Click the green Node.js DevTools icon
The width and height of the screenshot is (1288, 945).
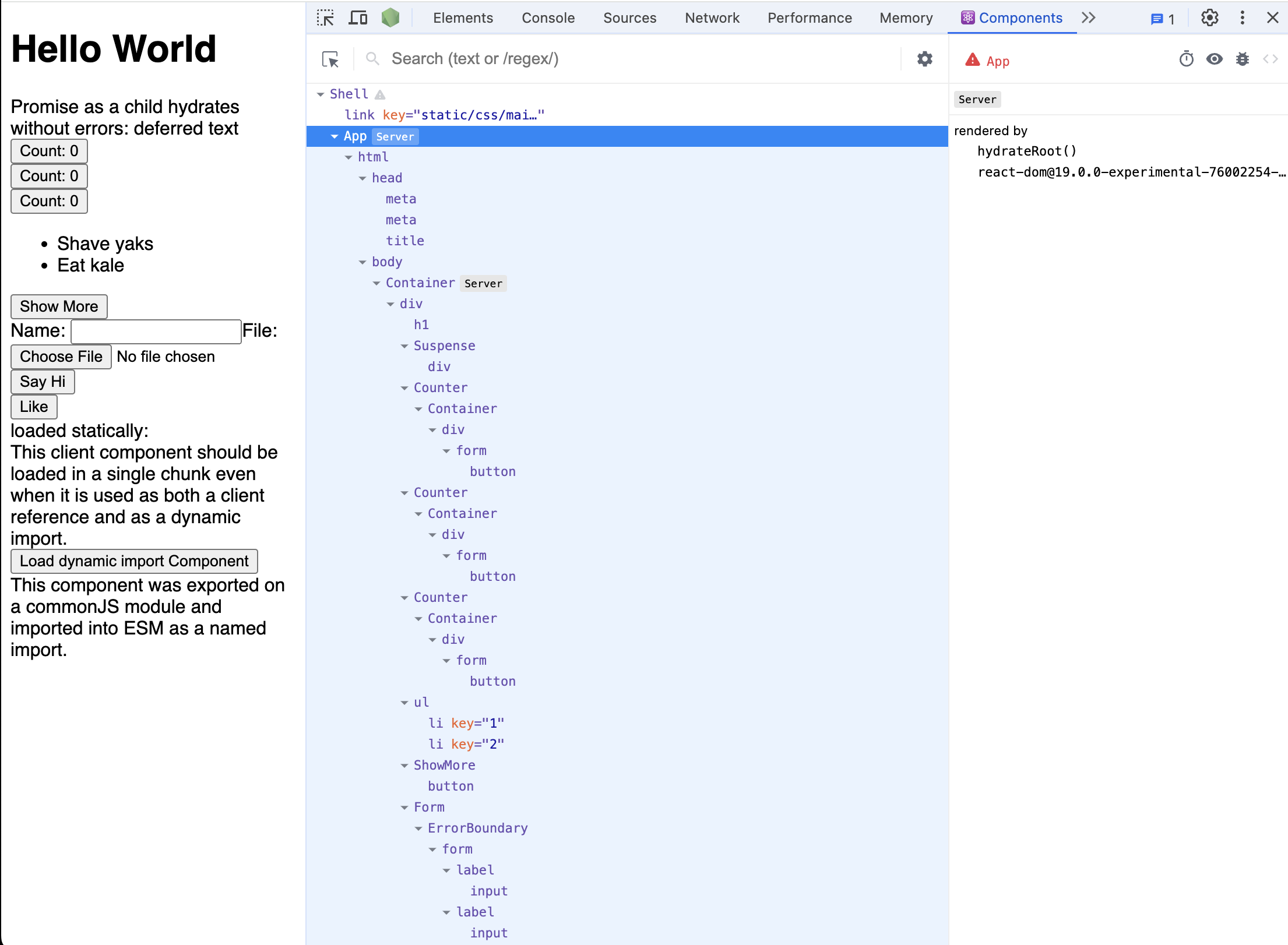(390, 18)
